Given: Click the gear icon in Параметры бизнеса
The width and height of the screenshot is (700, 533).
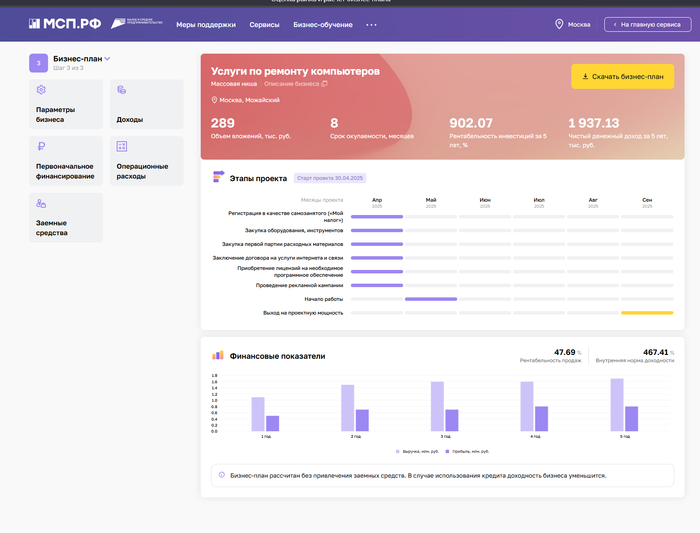Looking at the screenshot, I should [40, 90].
